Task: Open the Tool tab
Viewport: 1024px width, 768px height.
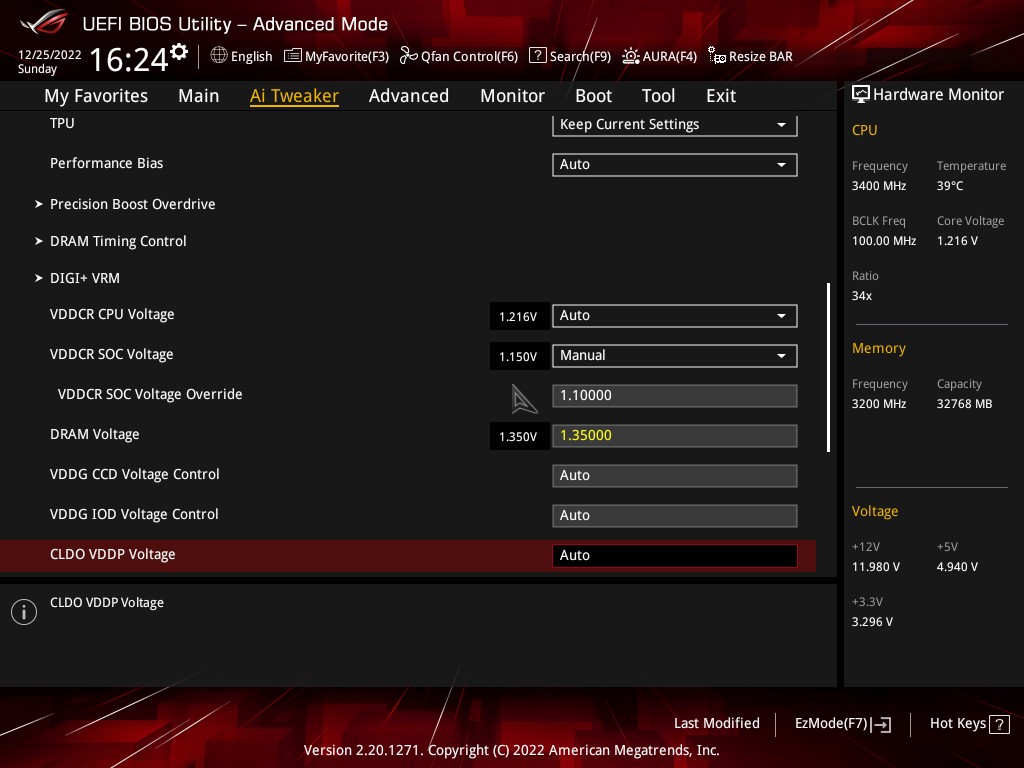Action: 658,96
